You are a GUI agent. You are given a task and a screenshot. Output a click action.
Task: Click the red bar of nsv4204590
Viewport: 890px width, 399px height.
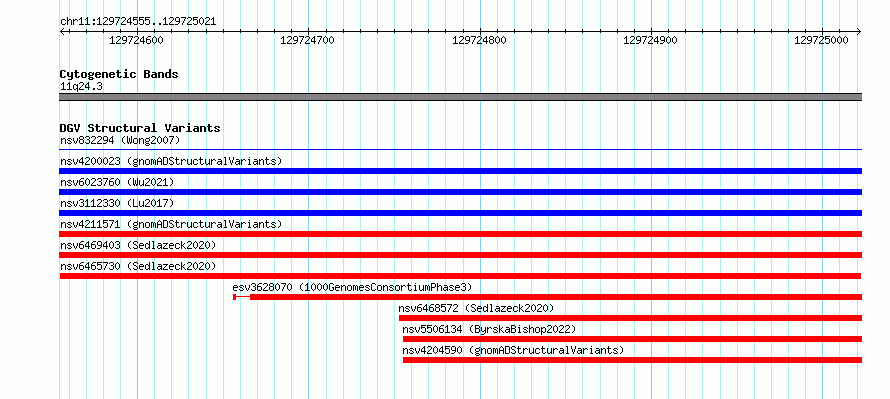pyautogui.click(x=632, y=360)
